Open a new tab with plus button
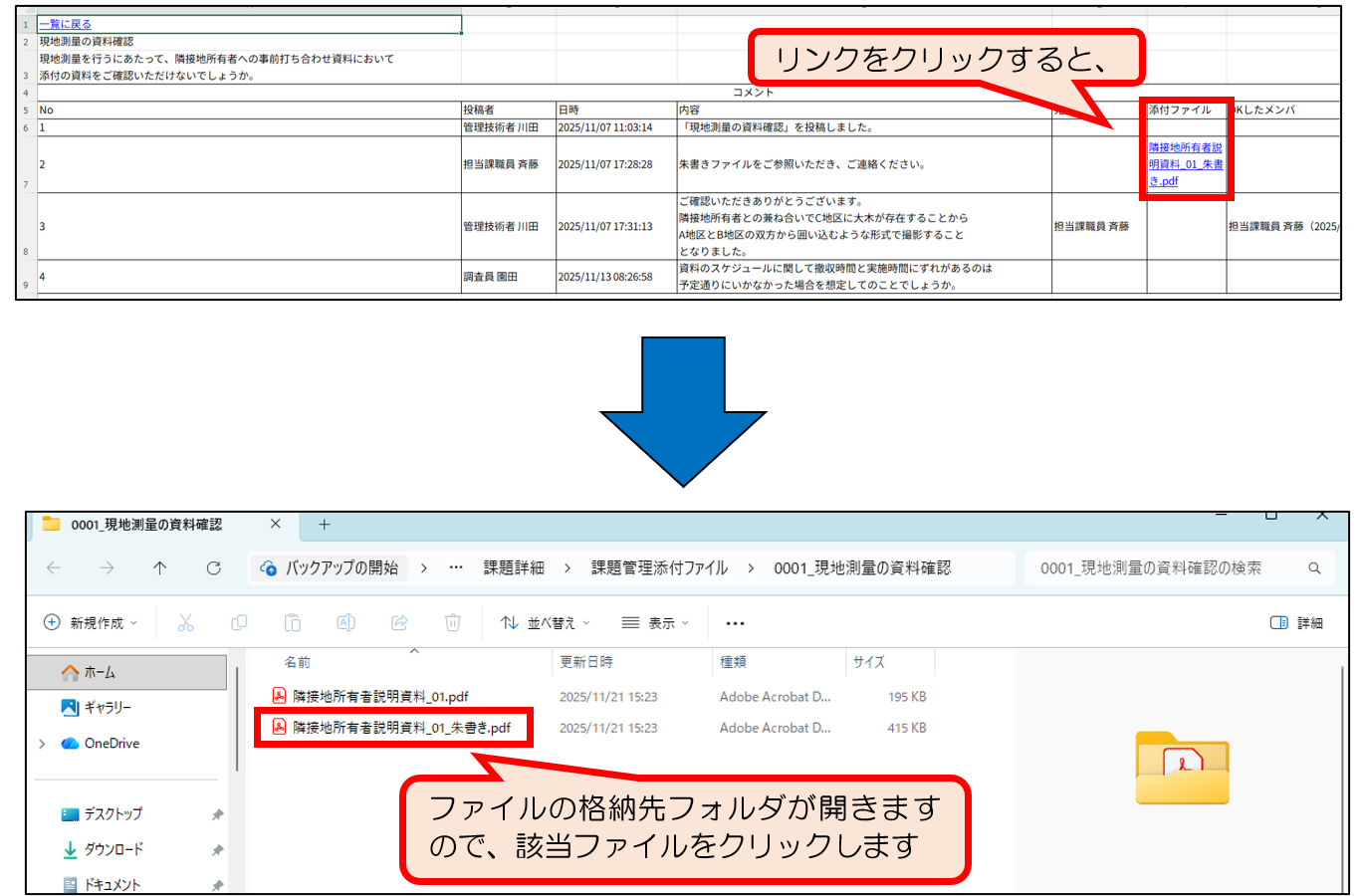This screenshot has width=1361, height=896. (324, 525)
